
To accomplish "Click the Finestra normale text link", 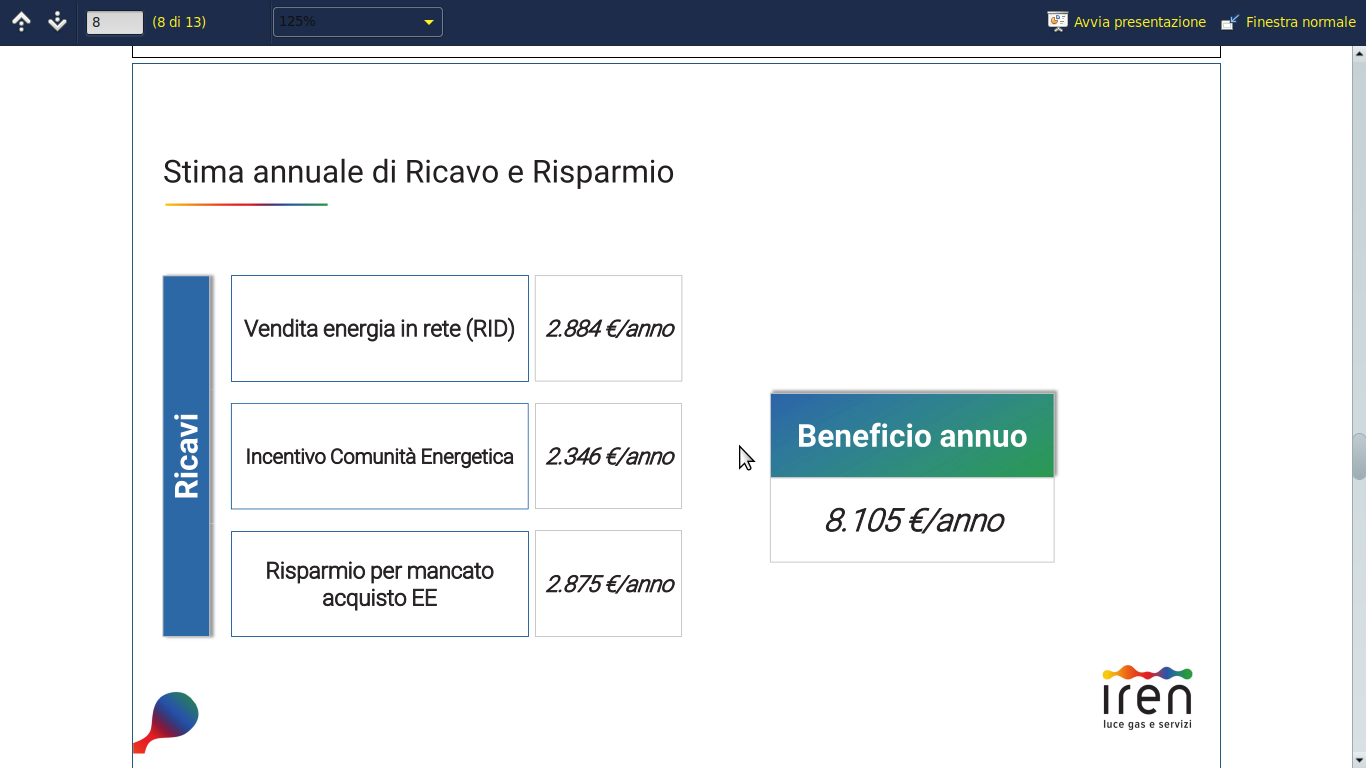I will click(1301, 22).
